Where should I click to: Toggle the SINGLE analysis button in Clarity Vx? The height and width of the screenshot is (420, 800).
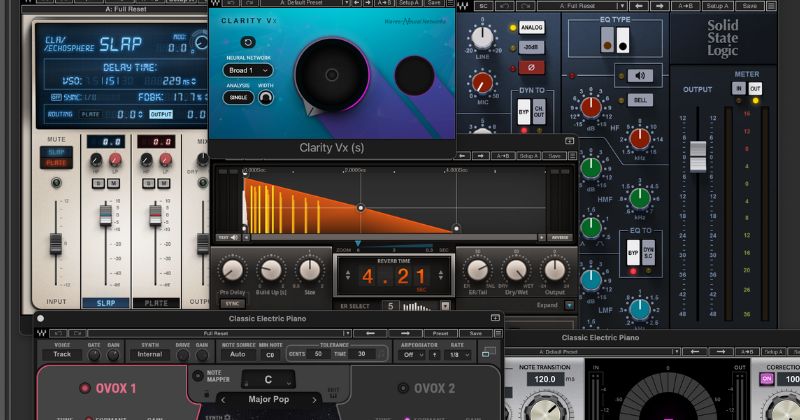[238, 97]
